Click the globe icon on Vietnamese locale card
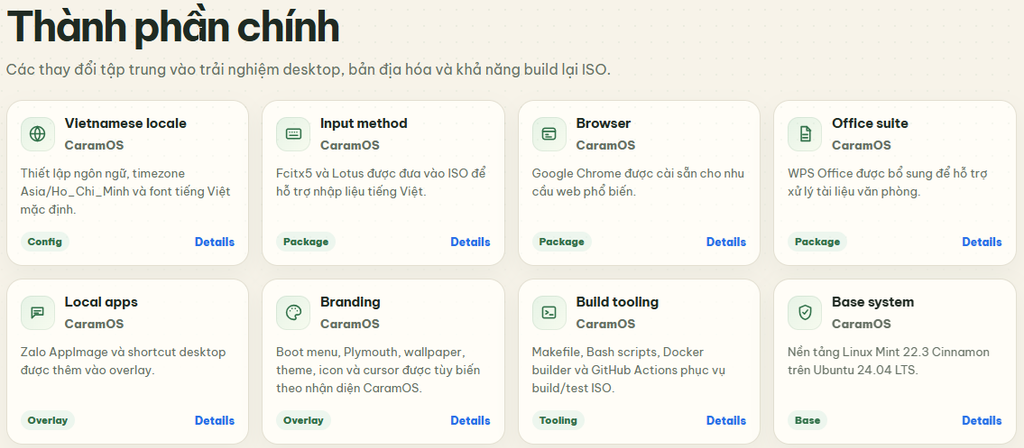The image size is (1024, 448). click(x=38, y=134)
